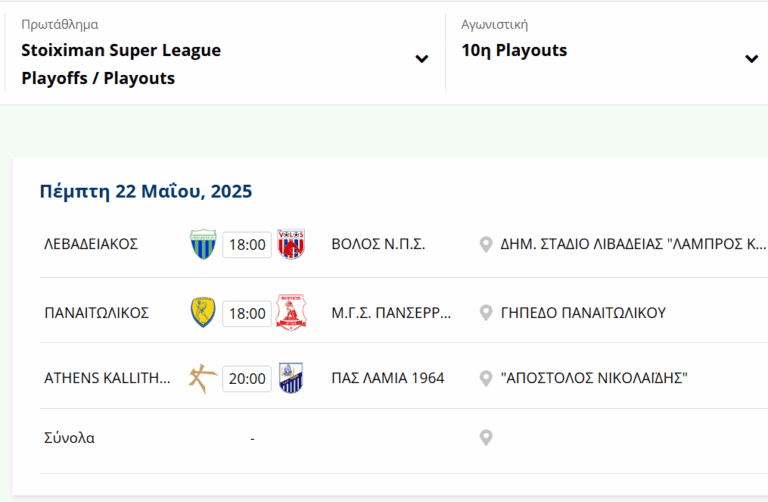Click the location pin for Panaitolikos ground

pos(486,312)
